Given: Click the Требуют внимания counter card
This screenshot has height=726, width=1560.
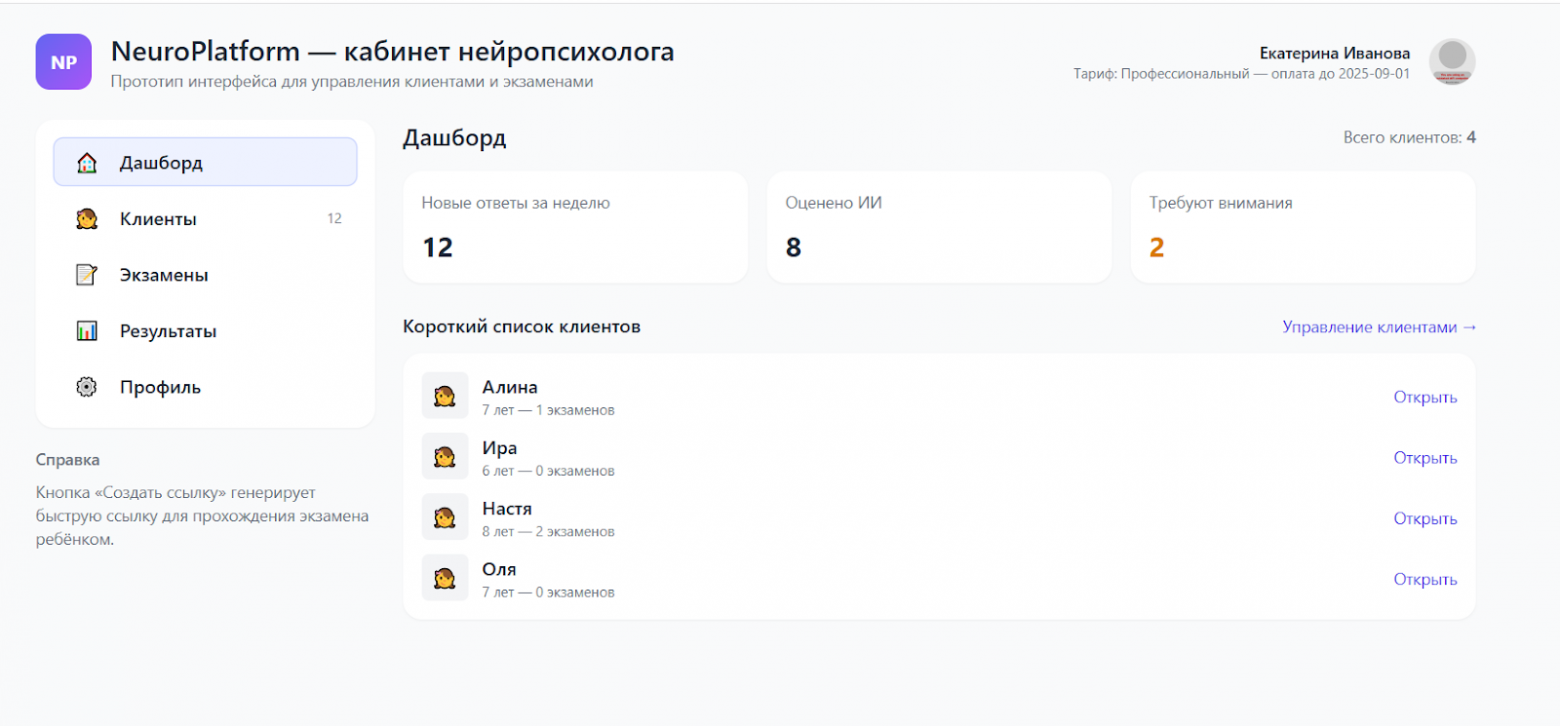Looking at the screenshot, I should (1302, 226).
